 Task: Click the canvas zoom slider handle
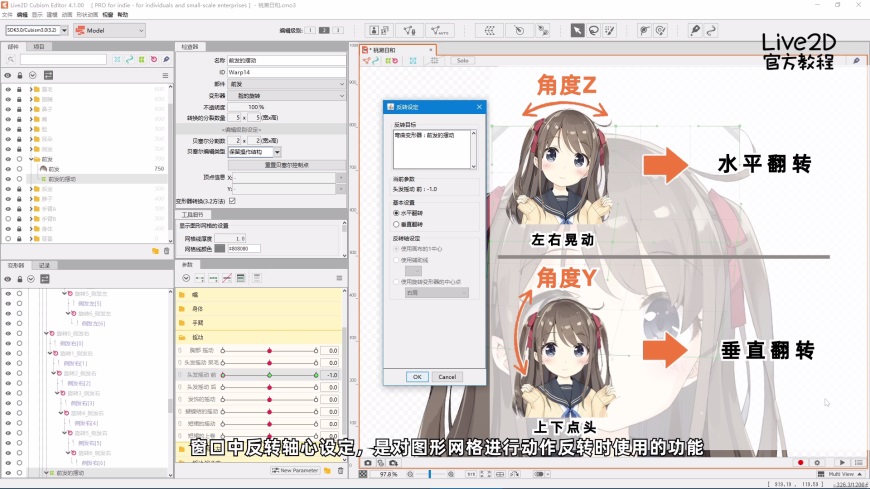click(429, 474)
